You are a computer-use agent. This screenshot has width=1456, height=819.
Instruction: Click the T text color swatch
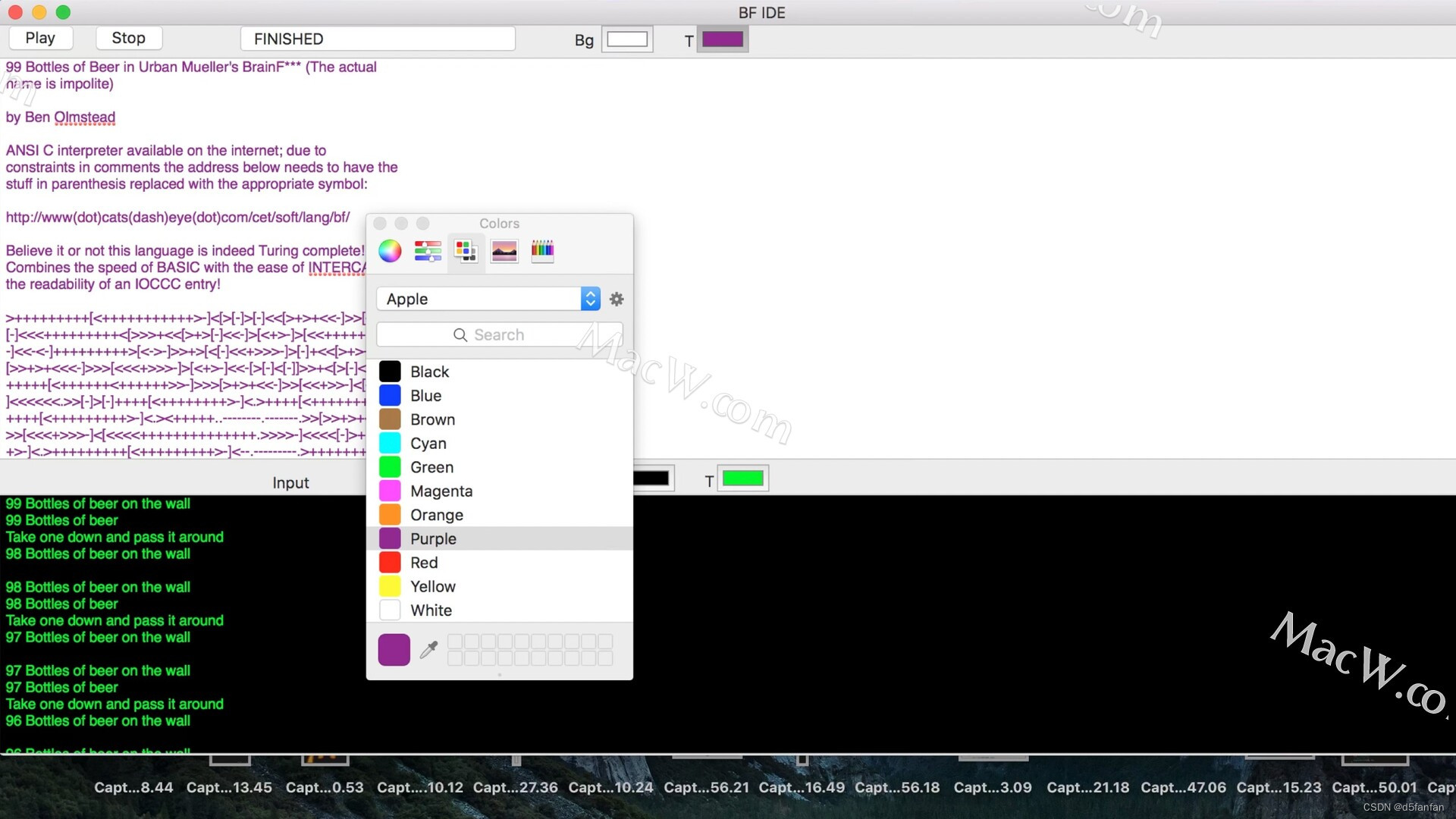coord(722,39)
